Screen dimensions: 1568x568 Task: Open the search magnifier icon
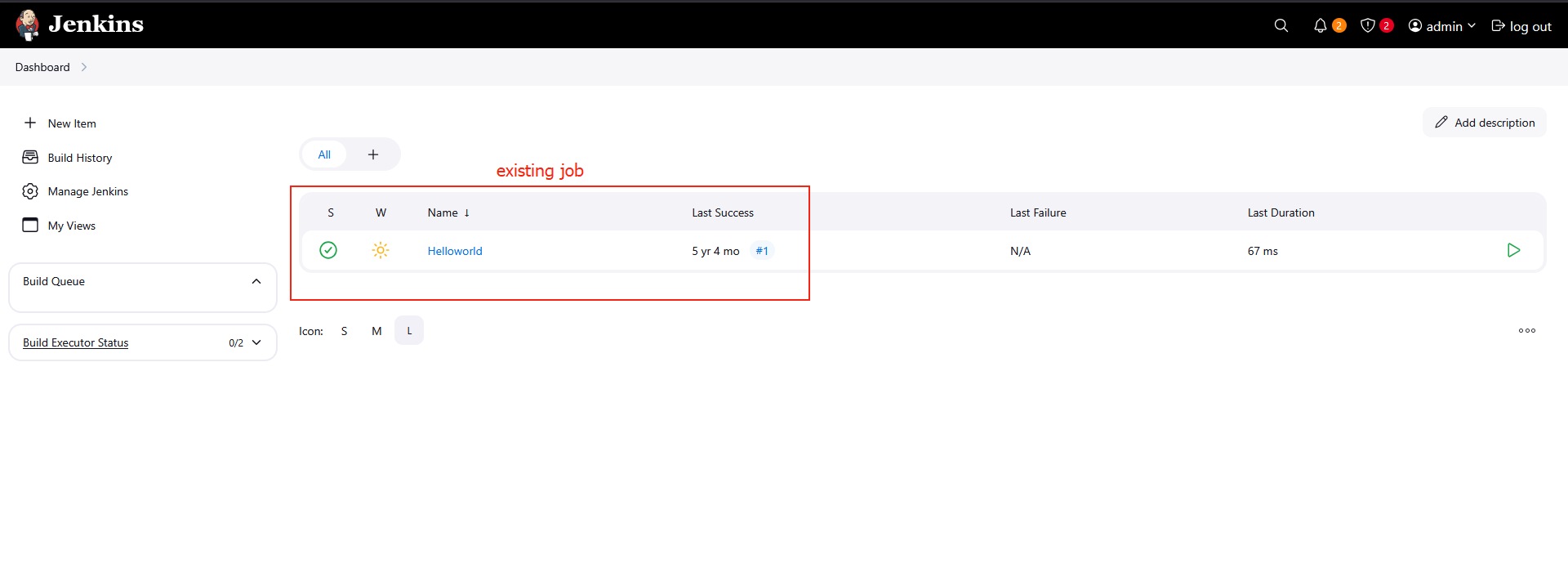coord(1281,26)
